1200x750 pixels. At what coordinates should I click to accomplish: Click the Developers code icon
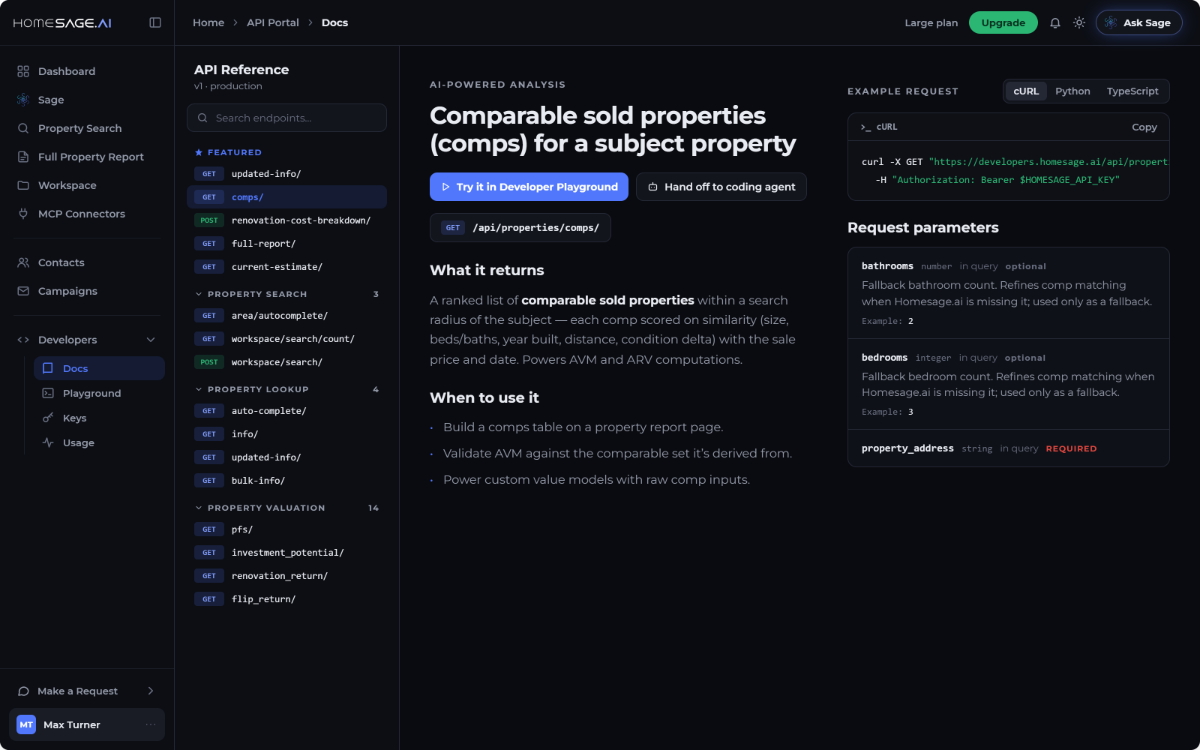pos(23,340)
